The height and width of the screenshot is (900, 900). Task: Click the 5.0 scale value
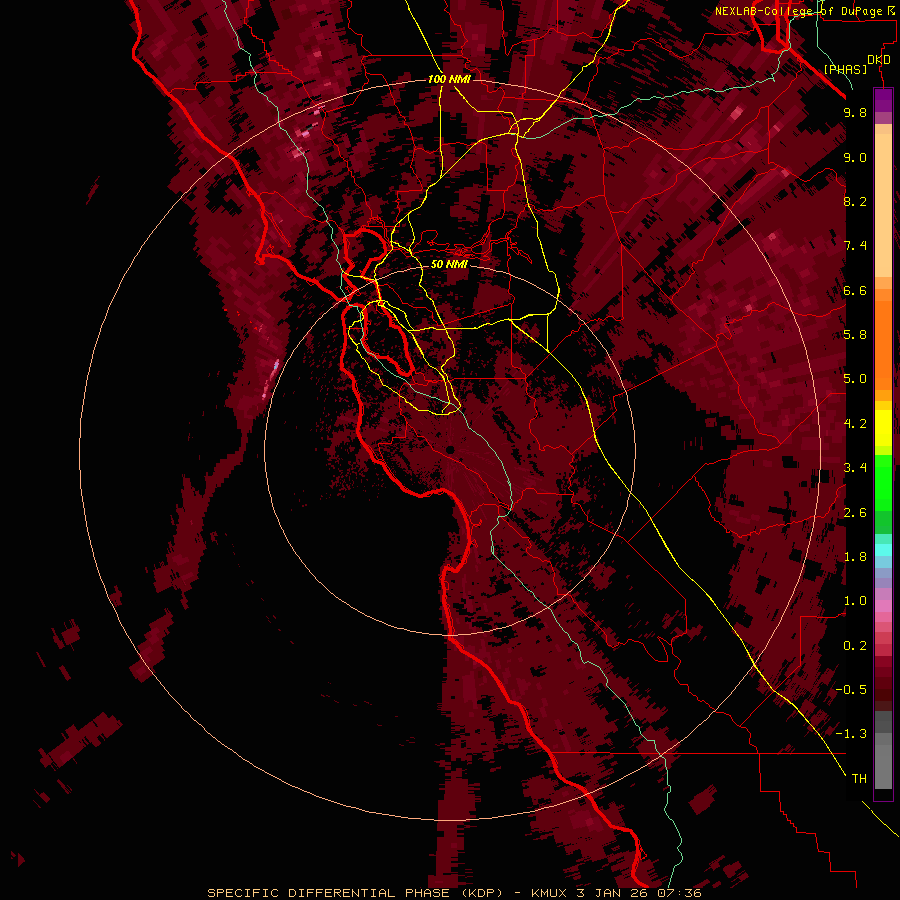855,379
